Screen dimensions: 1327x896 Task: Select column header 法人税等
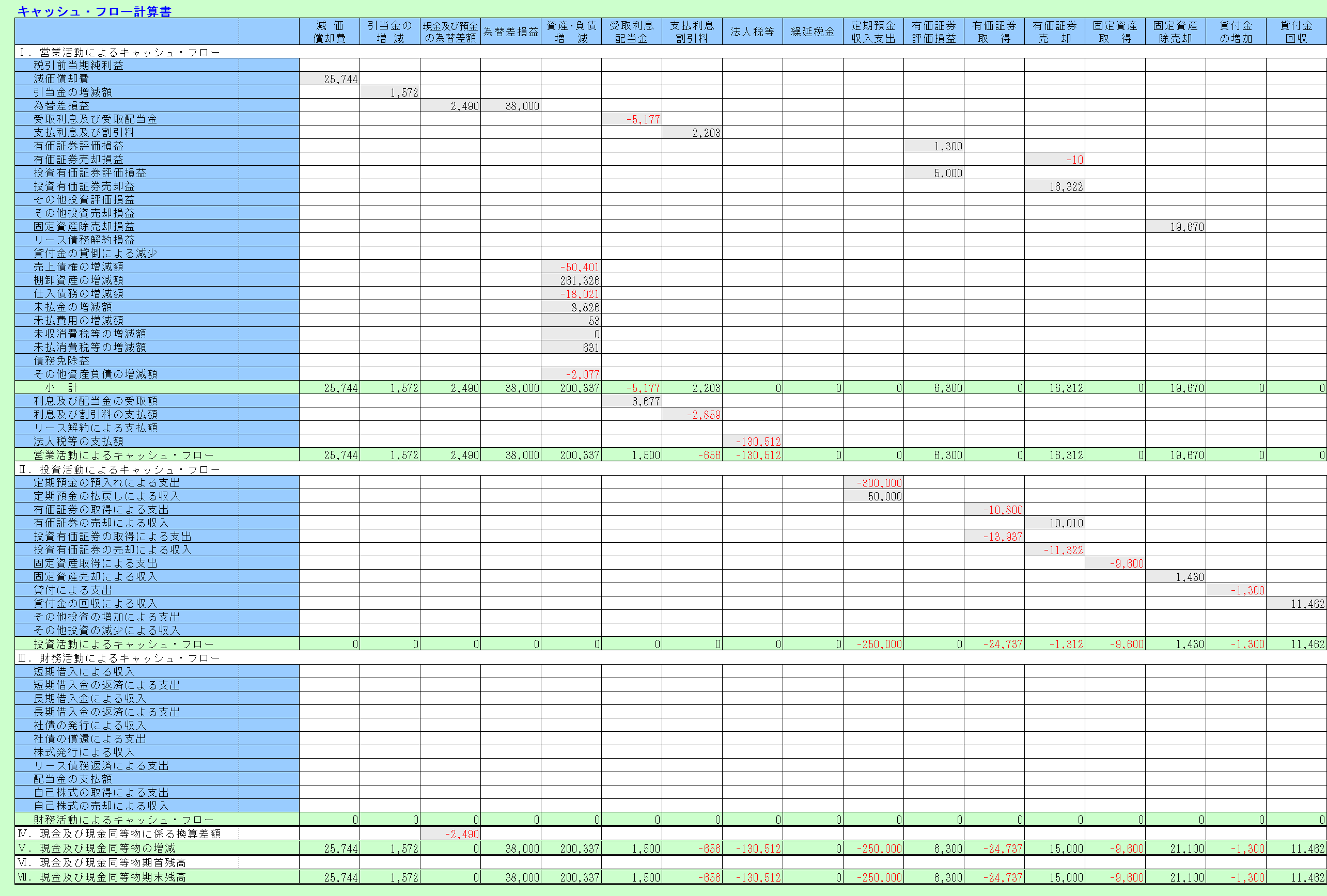point(753,32)
